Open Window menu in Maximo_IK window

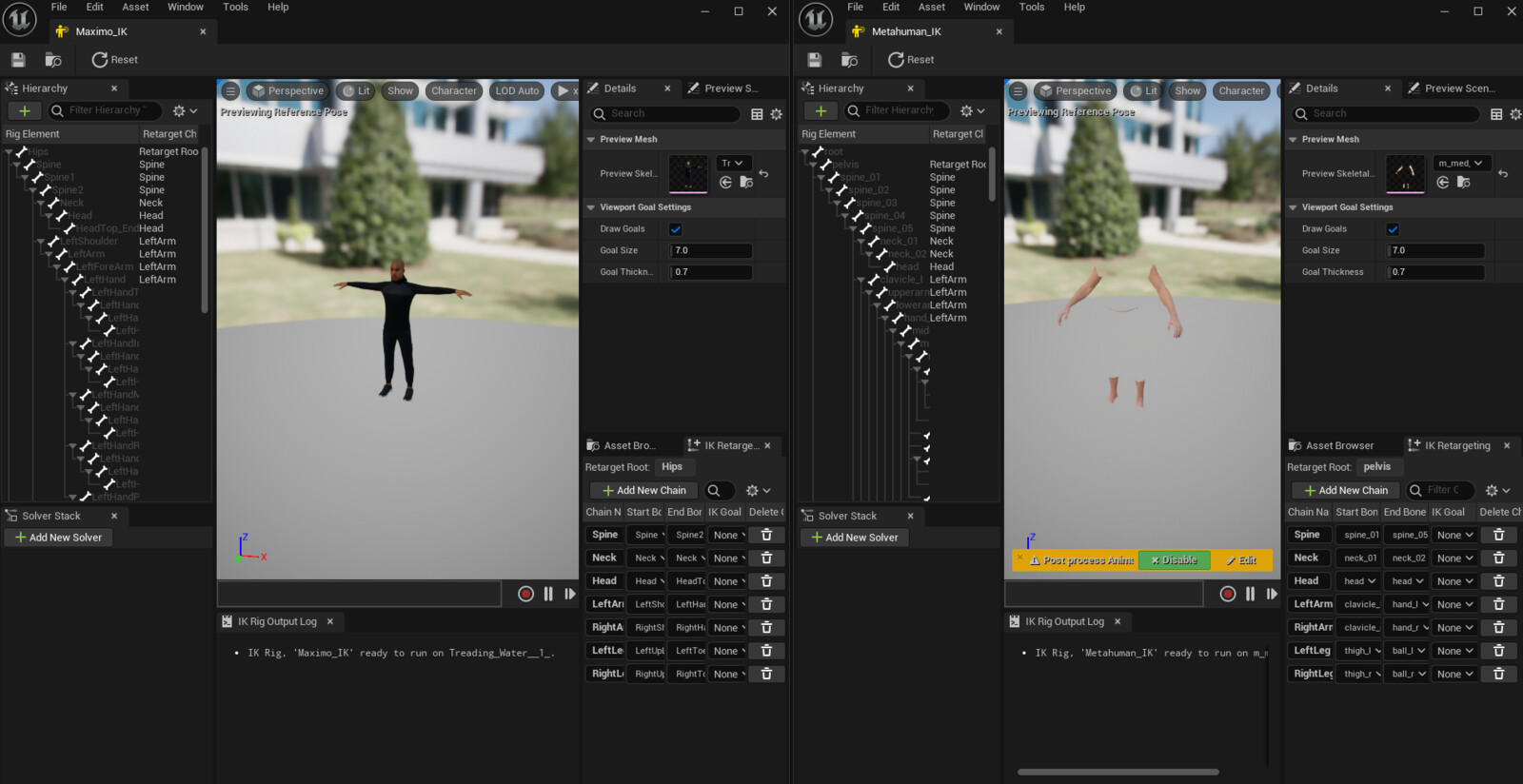[186, 7]
